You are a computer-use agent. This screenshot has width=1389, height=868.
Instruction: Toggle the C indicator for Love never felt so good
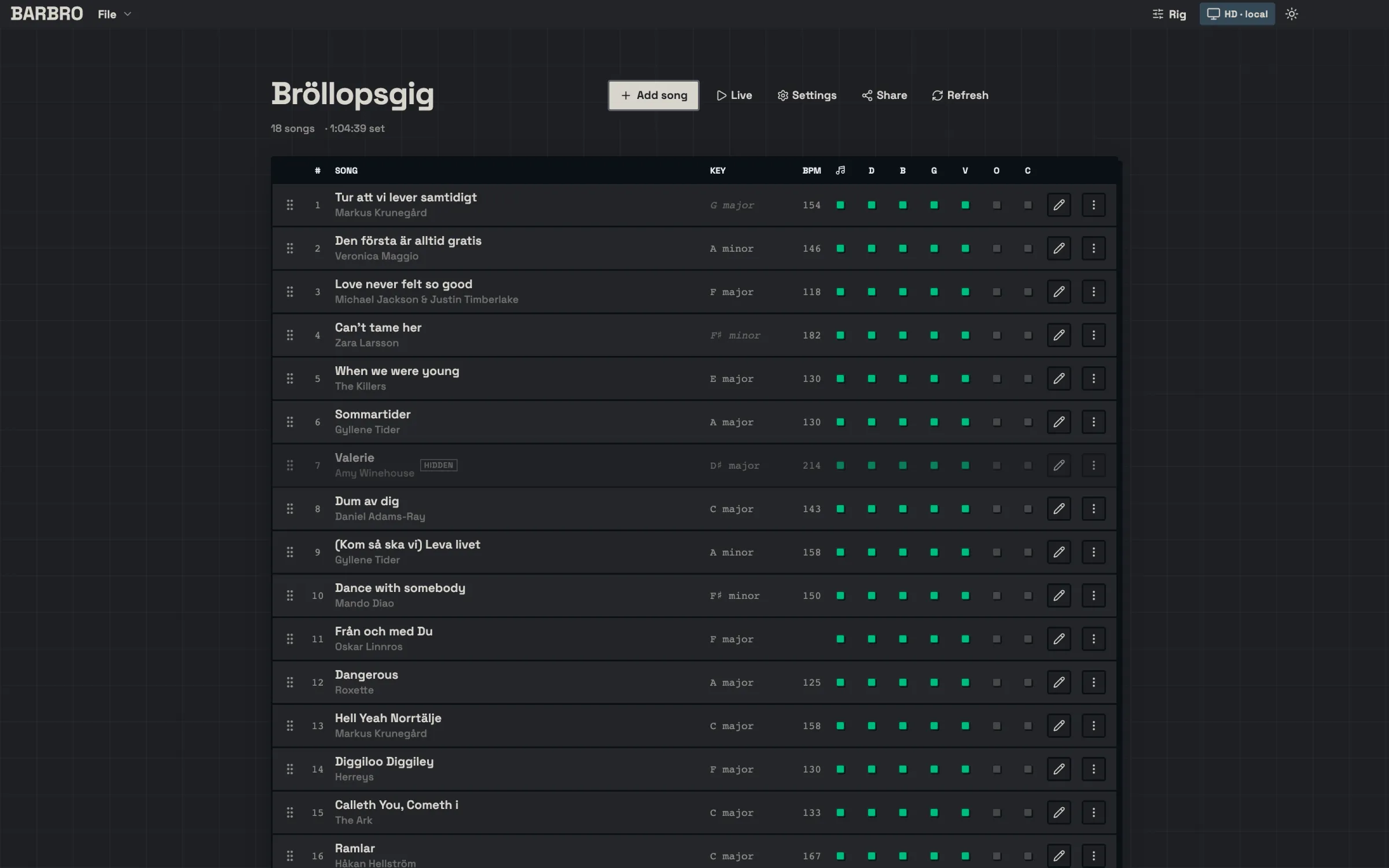point(1028,292)
